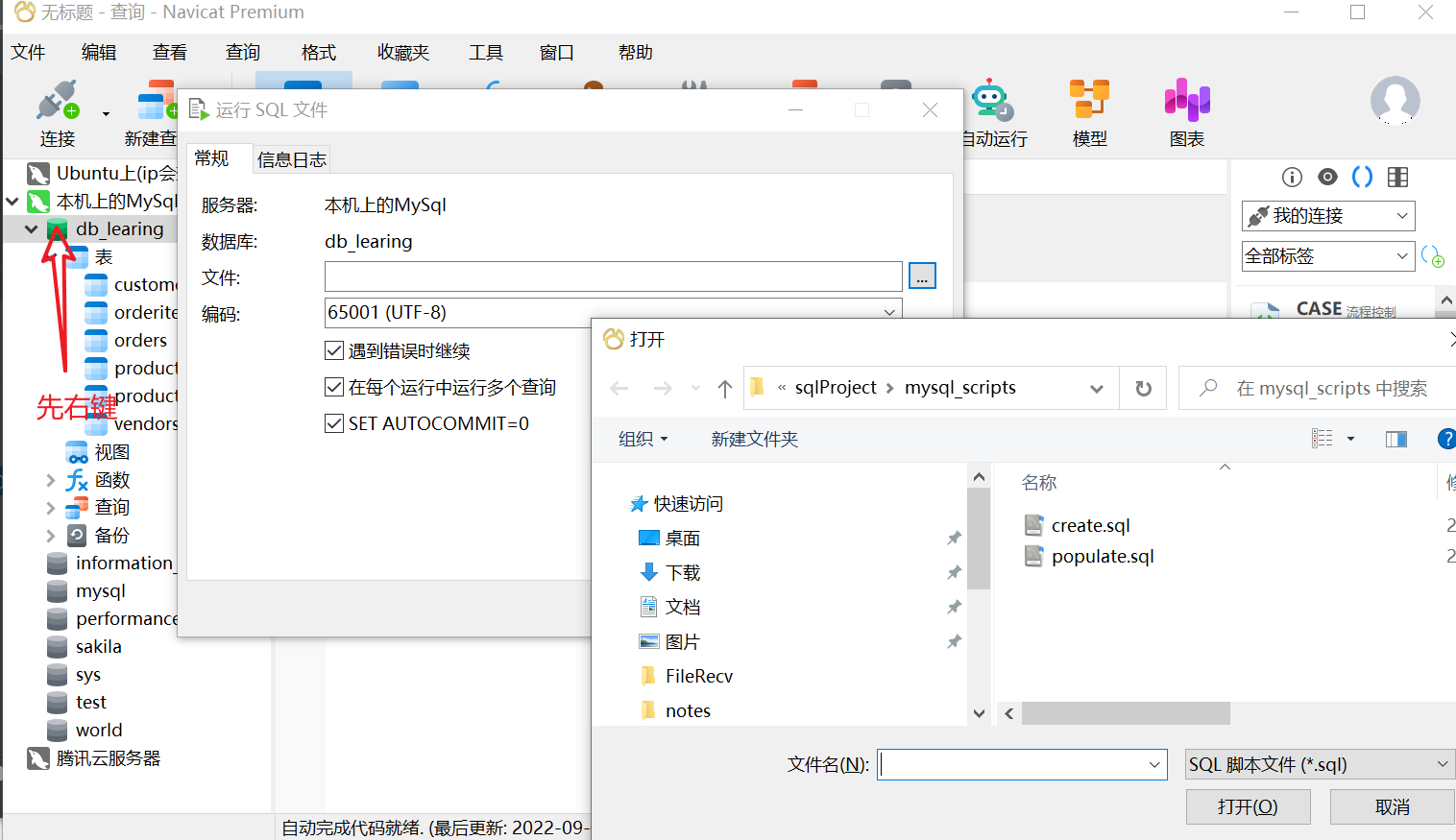Viewport: 1456px width, 840px height.
Task: Expand the 查询 tree node
Action: (x=50, y=508)
